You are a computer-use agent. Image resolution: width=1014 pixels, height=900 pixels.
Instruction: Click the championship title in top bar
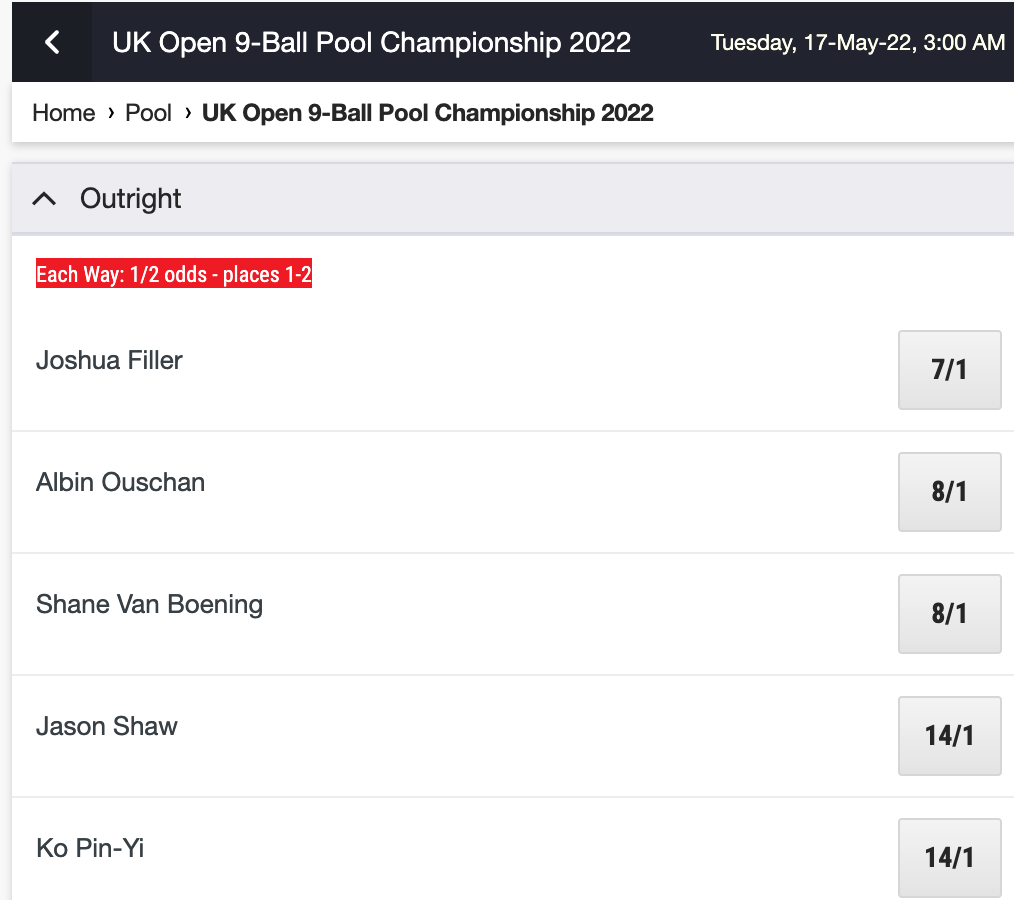click(371, 43)
